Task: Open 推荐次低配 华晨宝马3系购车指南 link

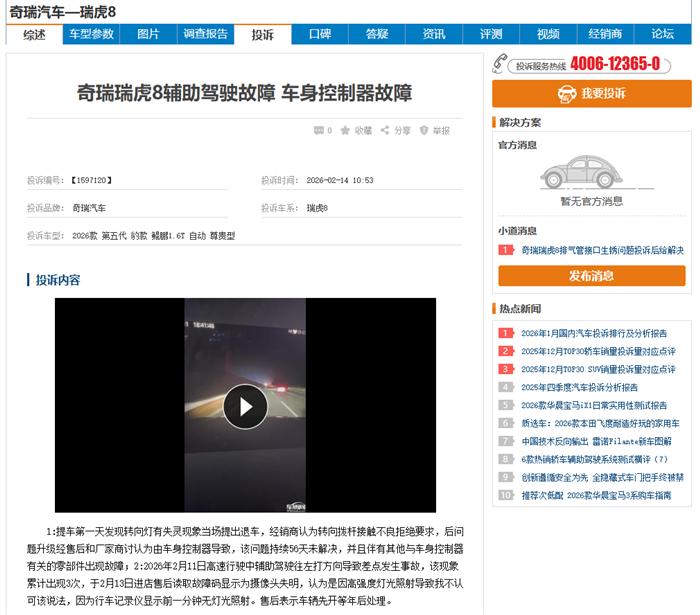Action: click(x=596, y=495)
